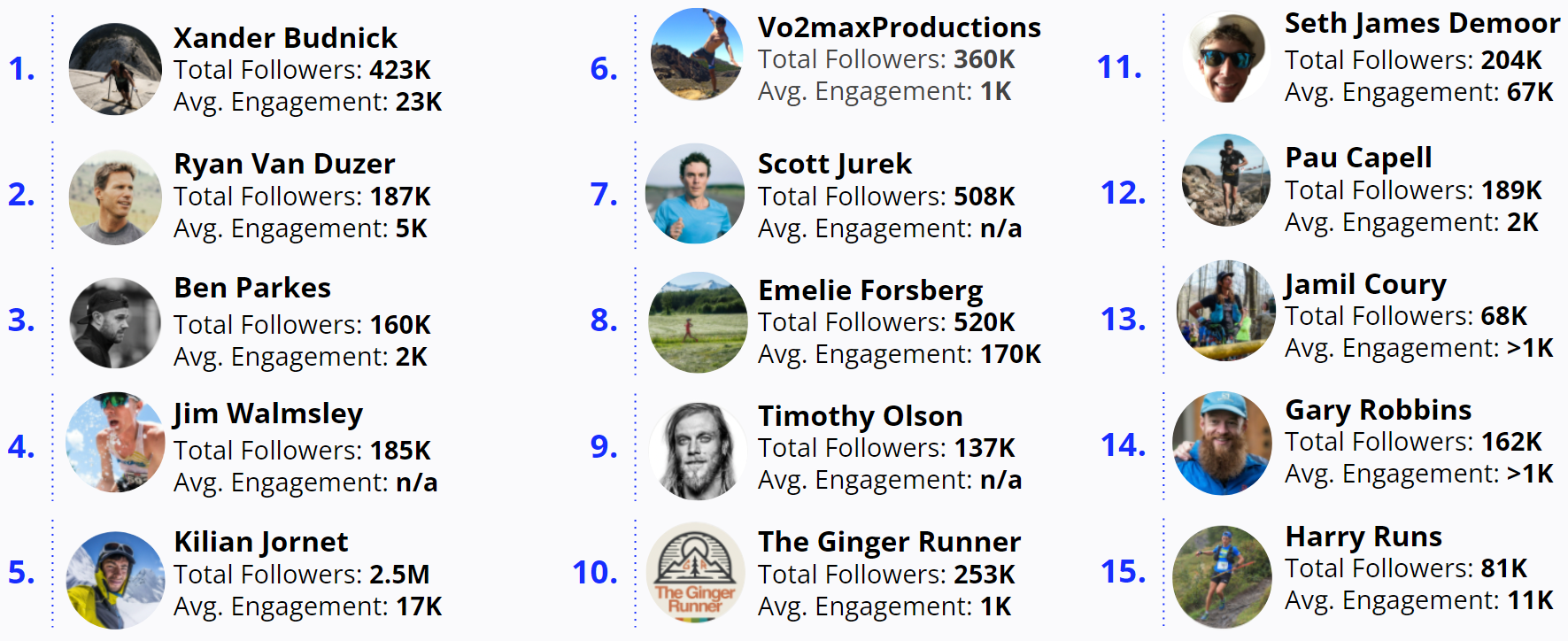Select Gary Robbins' profile picture
The width and height of the screenshot is (1568, 641).
(1223, 443)
